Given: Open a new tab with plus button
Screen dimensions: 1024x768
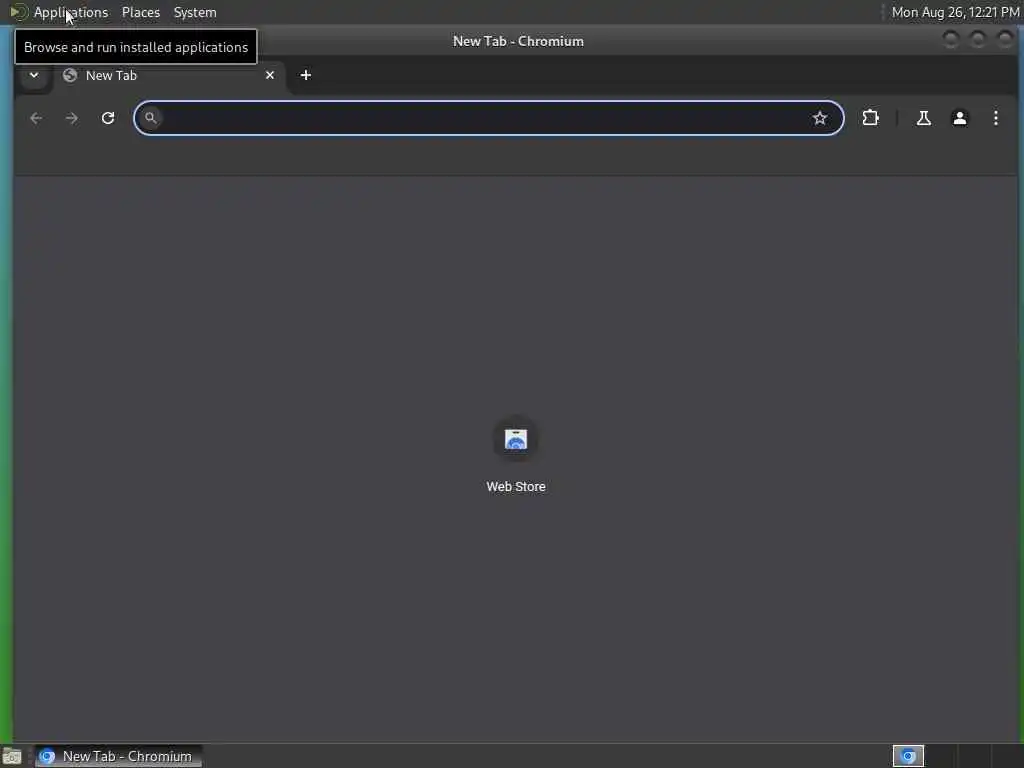Looking at the screenshot, I should coord(306,75).
